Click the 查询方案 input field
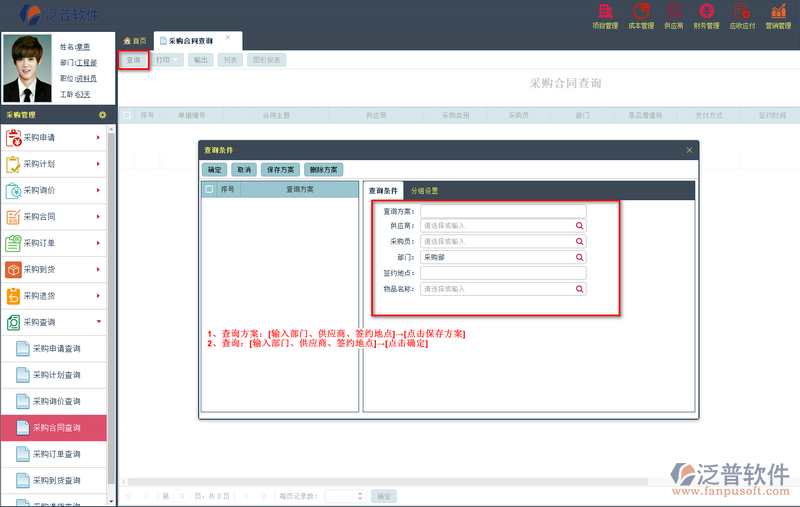800x507 pixels. [503, 211]
